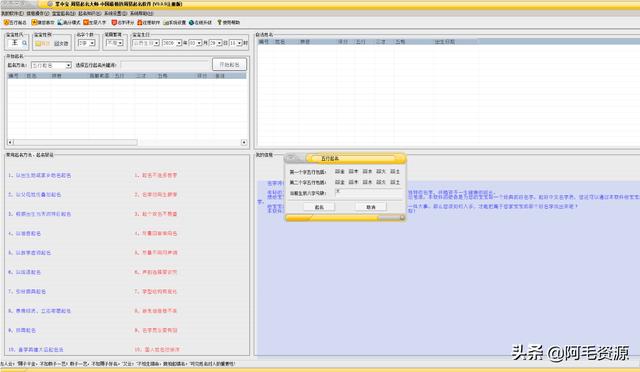640x372 pixels.
Task: Check 金 for the second character
Action: (340, 182)
